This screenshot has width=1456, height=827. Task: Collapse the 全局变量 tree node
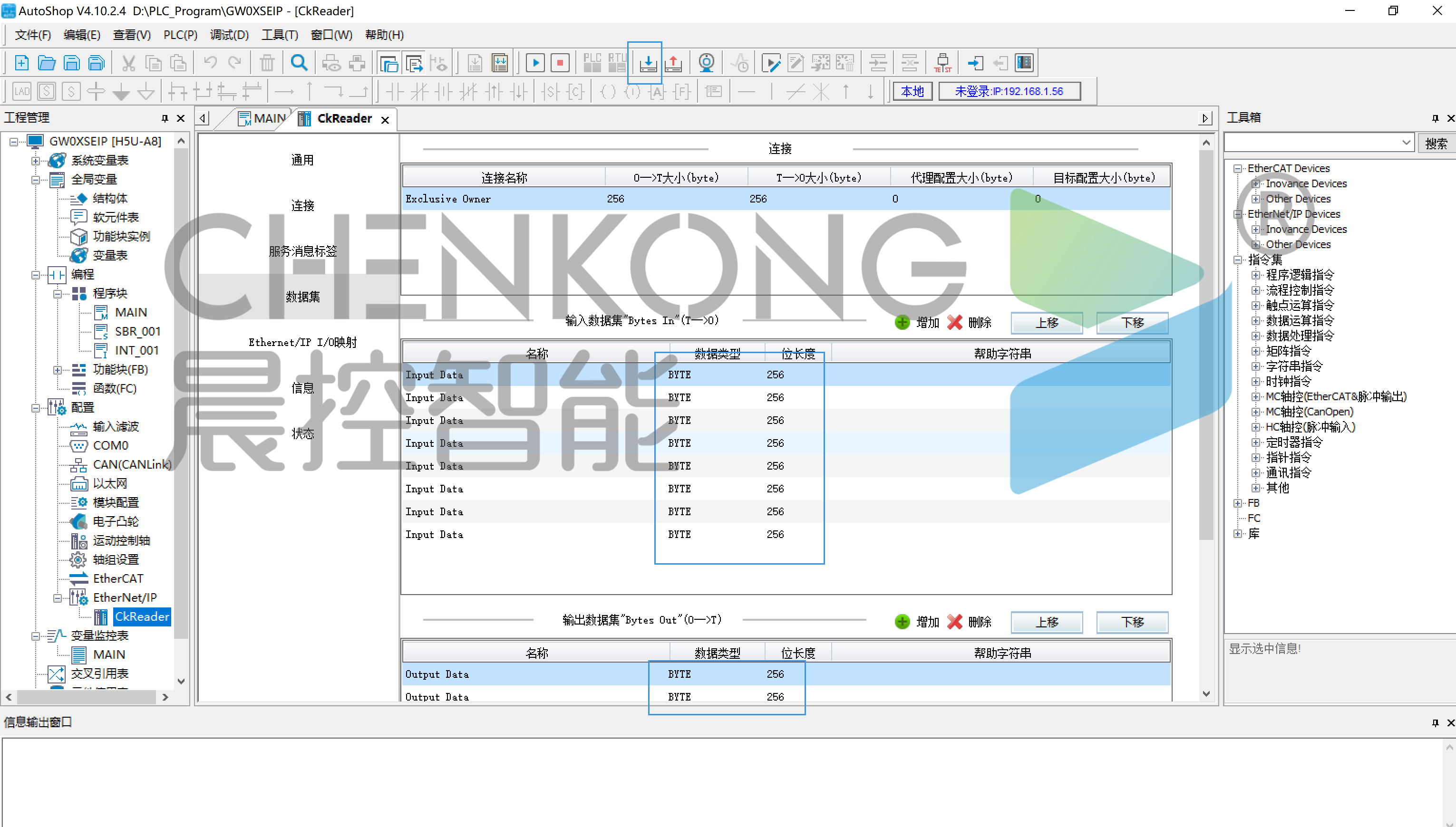point(35,180)
